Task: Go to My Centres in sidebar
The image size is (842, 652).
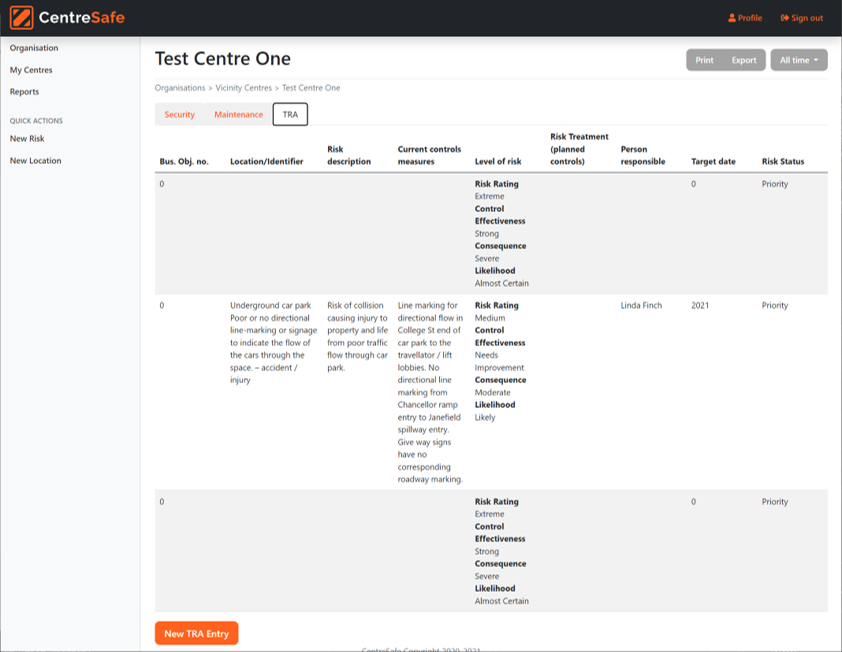Action: pos(31,70)
